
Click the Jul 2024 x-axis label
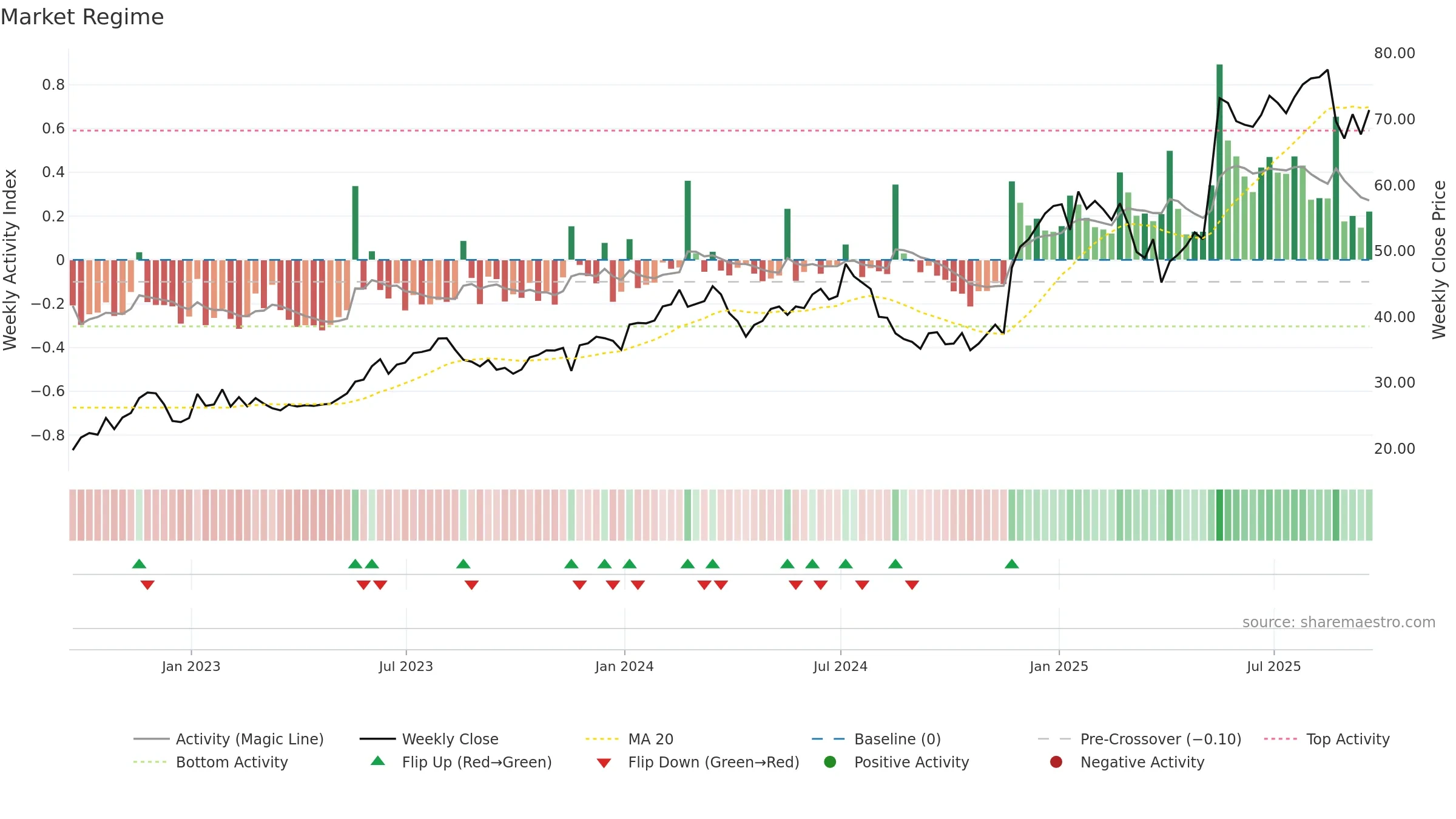point(840,666)
